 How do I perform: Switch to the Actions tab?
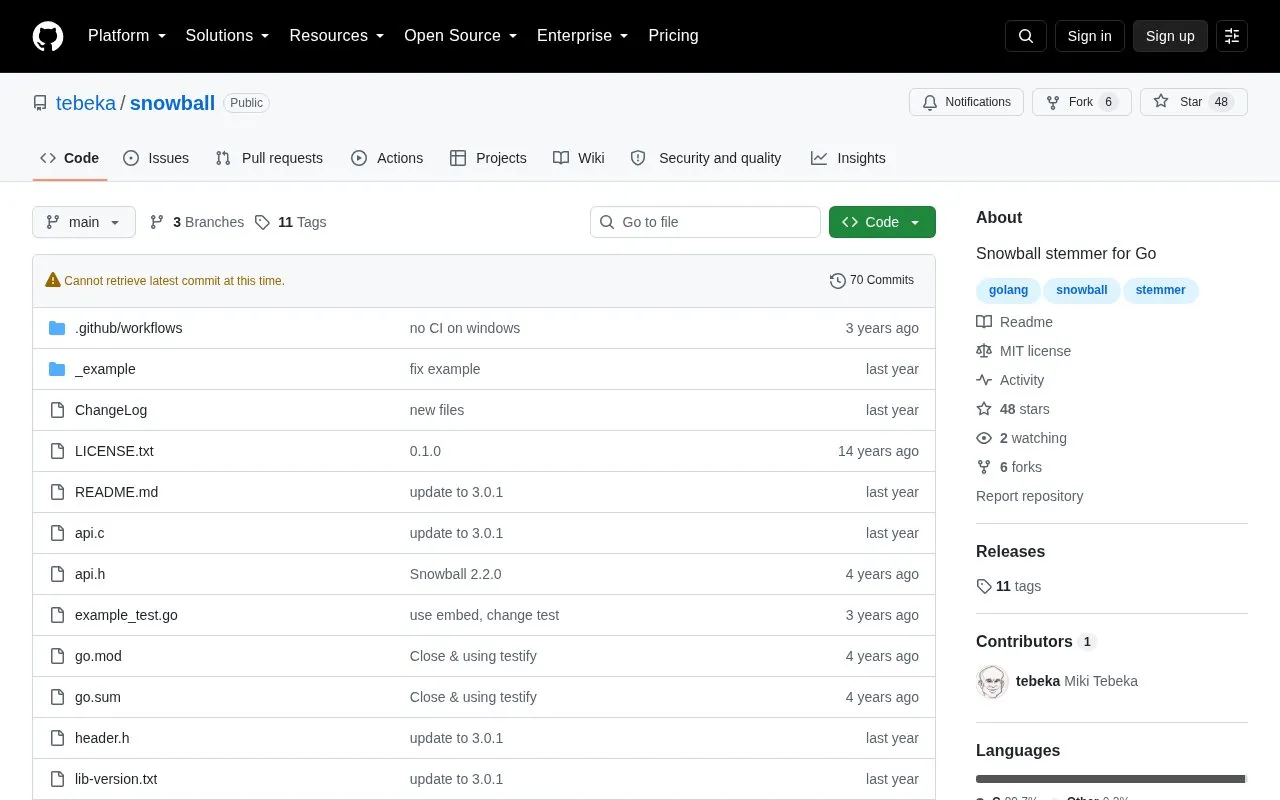pyautogui.click(x=387, y=158)
